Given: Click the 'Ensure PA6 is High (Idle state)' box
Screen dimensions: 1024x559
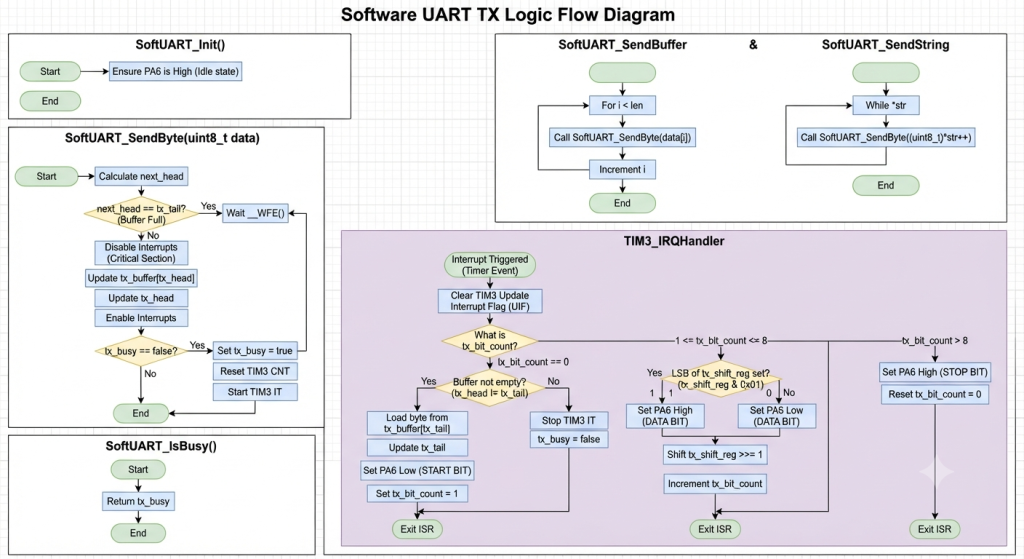Looking at the screenshot, I should [175, 71].
